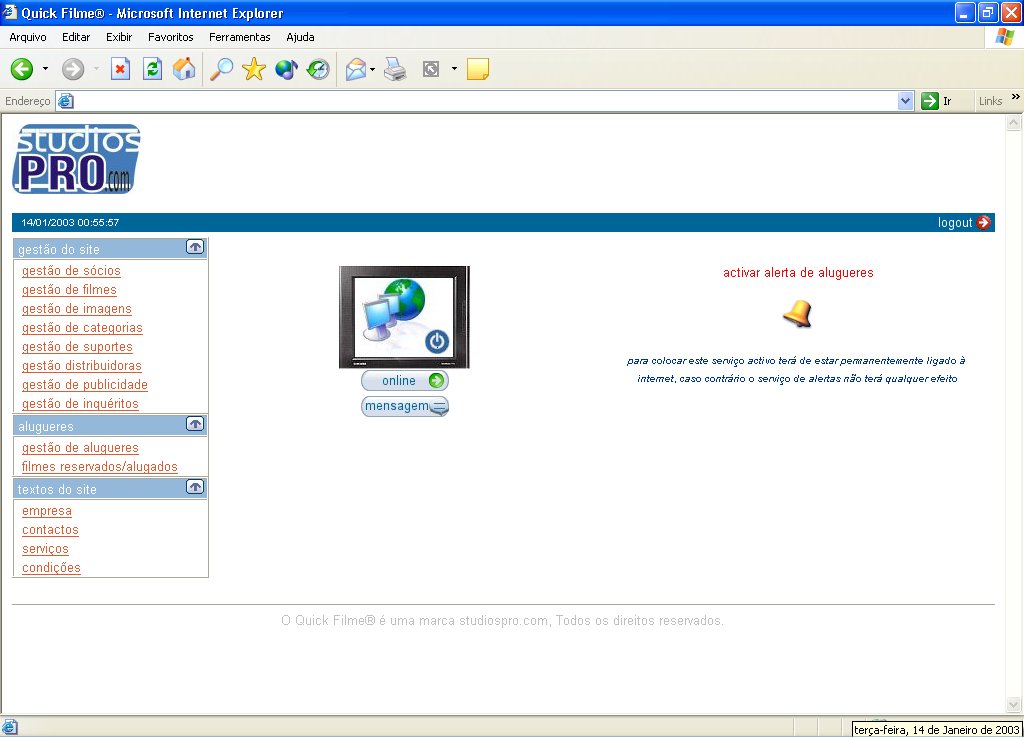Viewport: 1024px width, 737px height.
Task: Collapse the textos do site panel
Action: pos(195,487)
